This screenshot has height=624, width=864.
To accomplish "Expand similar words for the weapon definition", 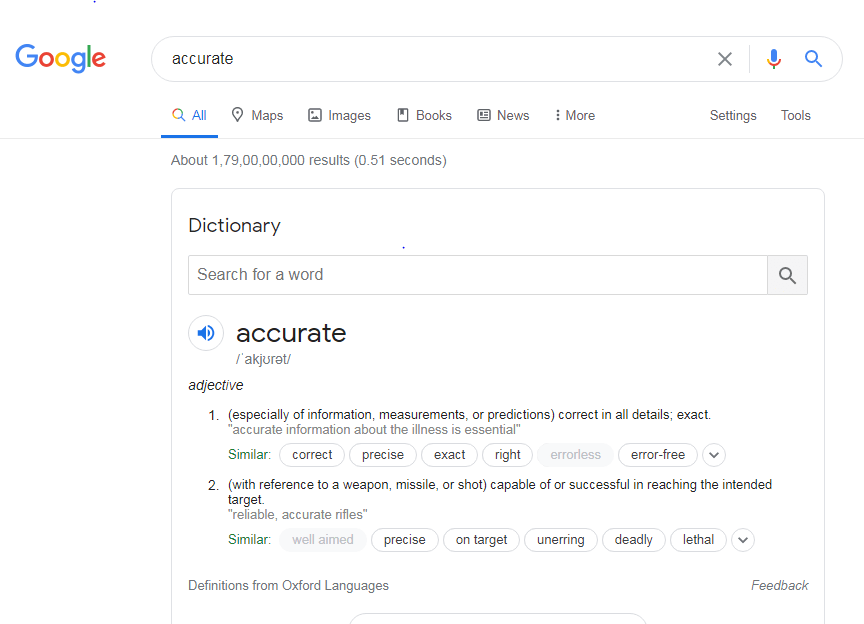I will tap(742, 539).
